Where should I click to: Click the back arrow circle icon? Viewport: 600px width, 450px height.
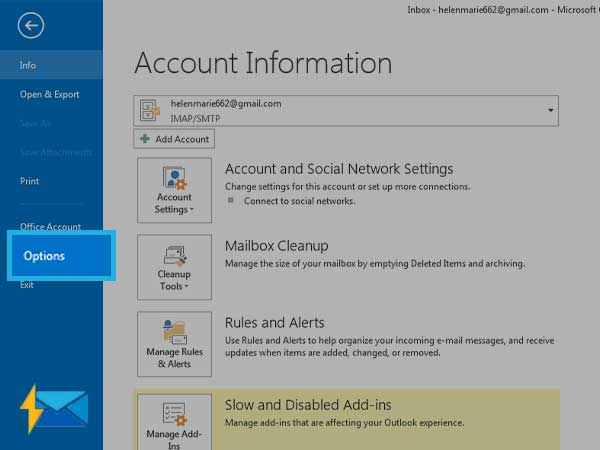click(x=31, y=25)
